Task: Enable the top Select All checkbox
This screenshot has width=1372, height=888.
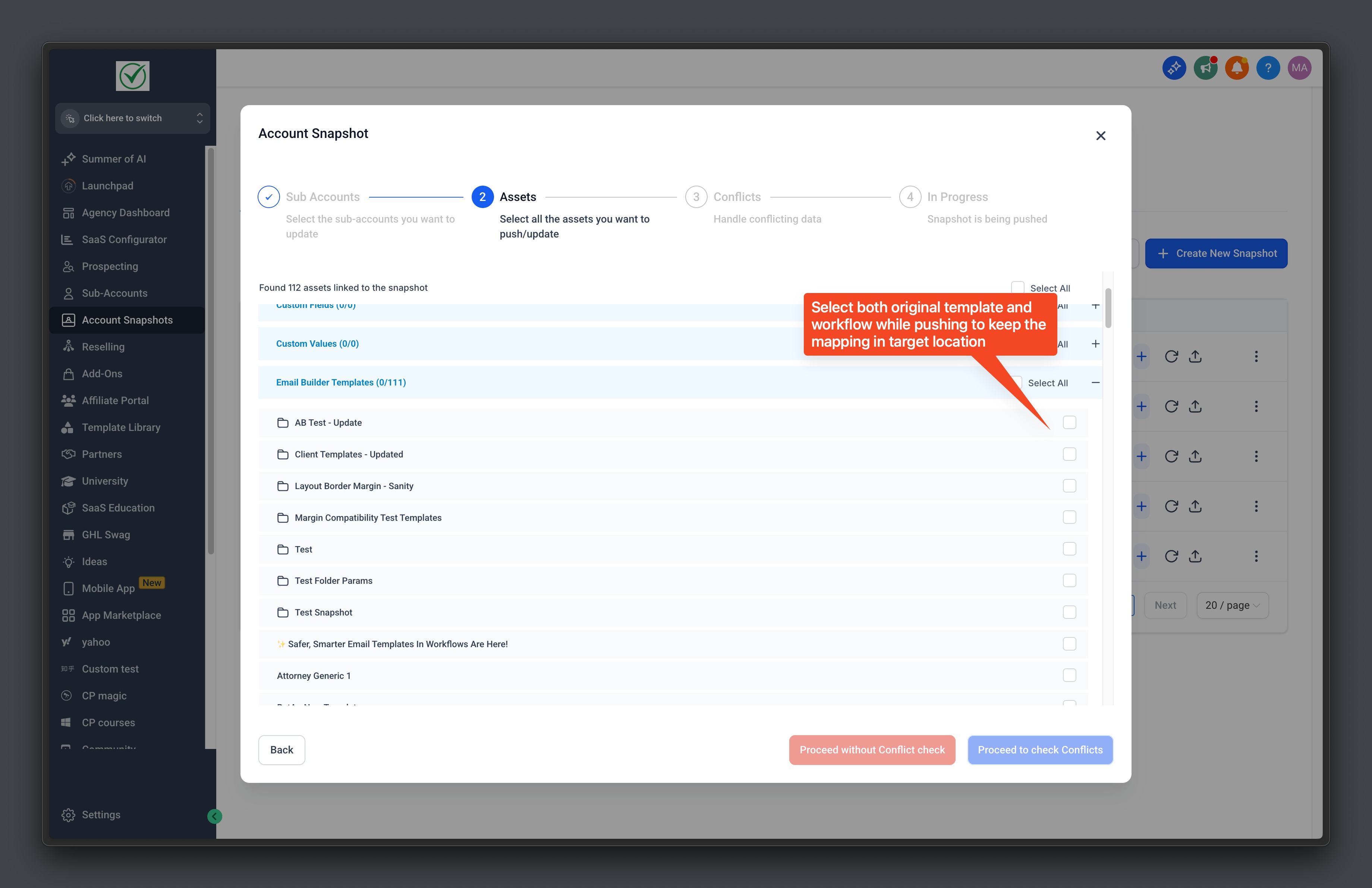Action: coord(1017,287)
